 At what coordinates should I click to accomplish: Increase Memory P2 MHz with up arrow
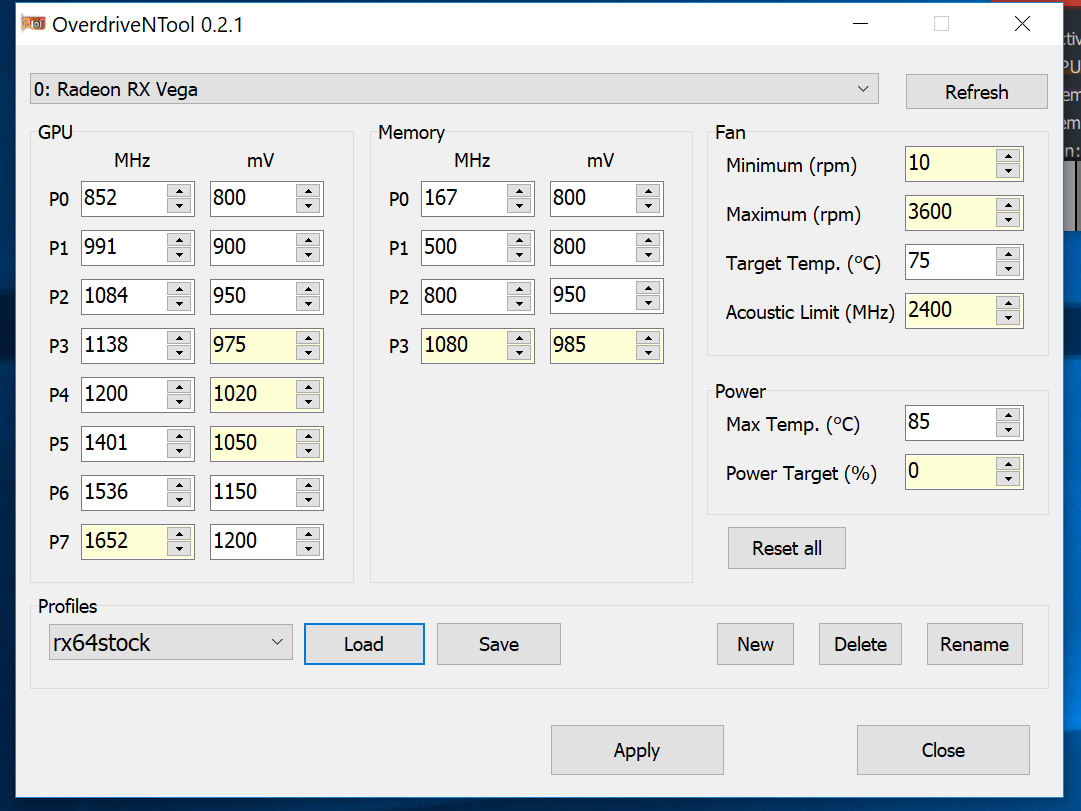coord(519,289)
